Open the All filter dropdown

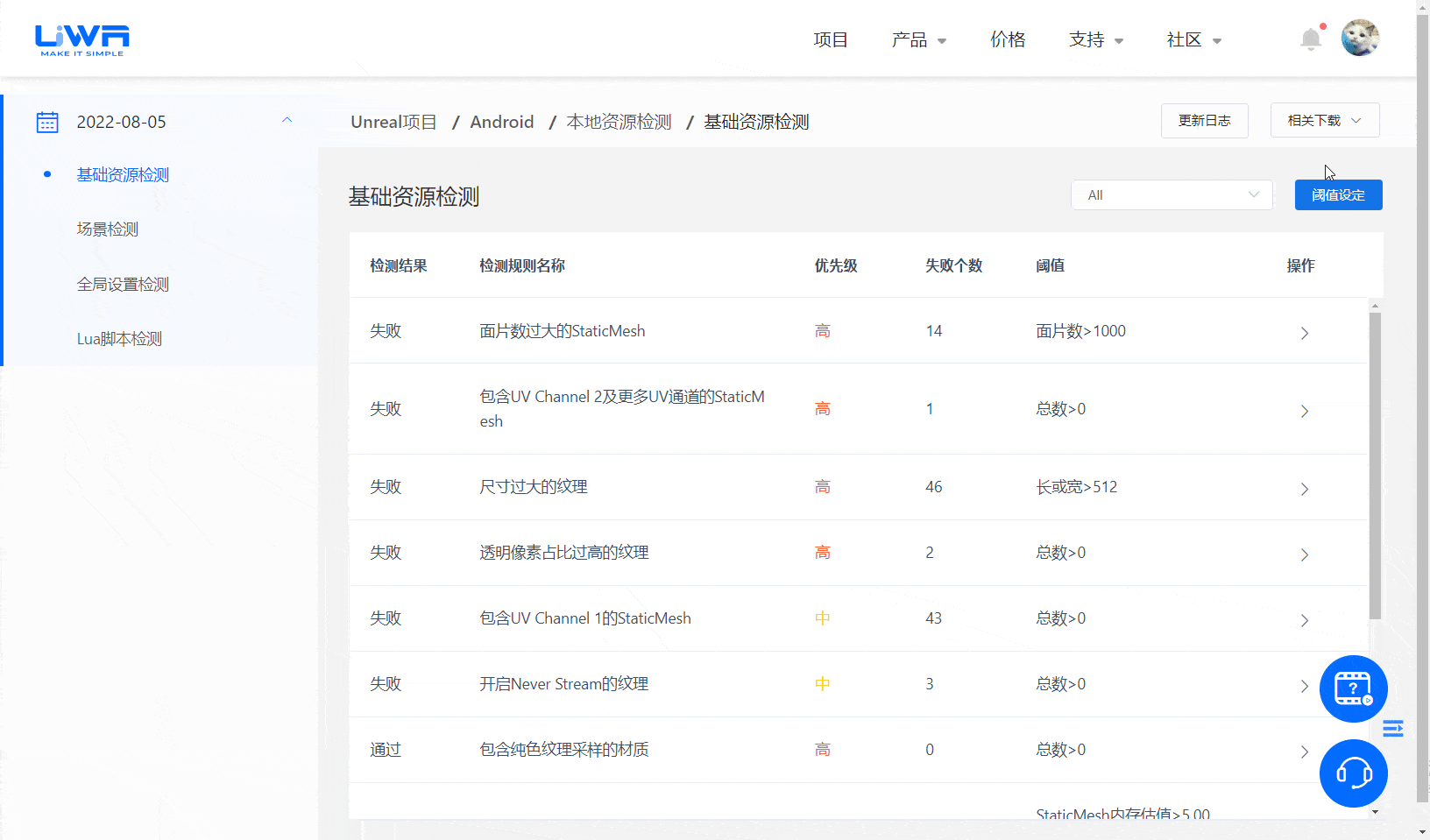click(1172, 194)
